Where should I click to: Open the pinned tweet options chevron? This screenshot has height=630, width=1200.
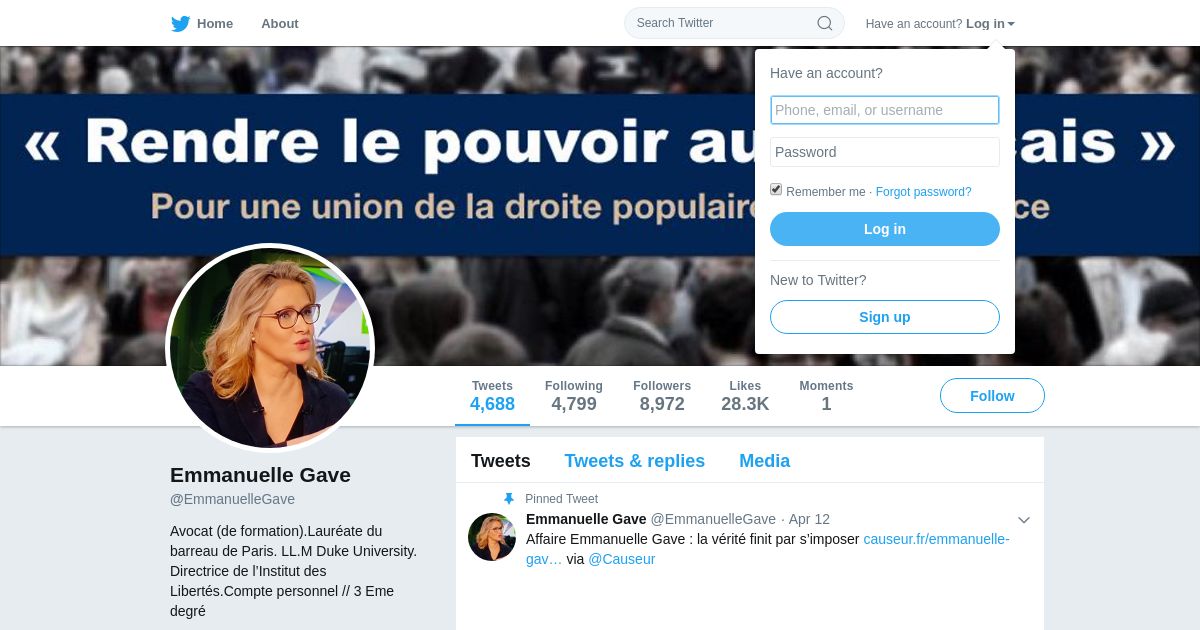(x=1024, y=520)
